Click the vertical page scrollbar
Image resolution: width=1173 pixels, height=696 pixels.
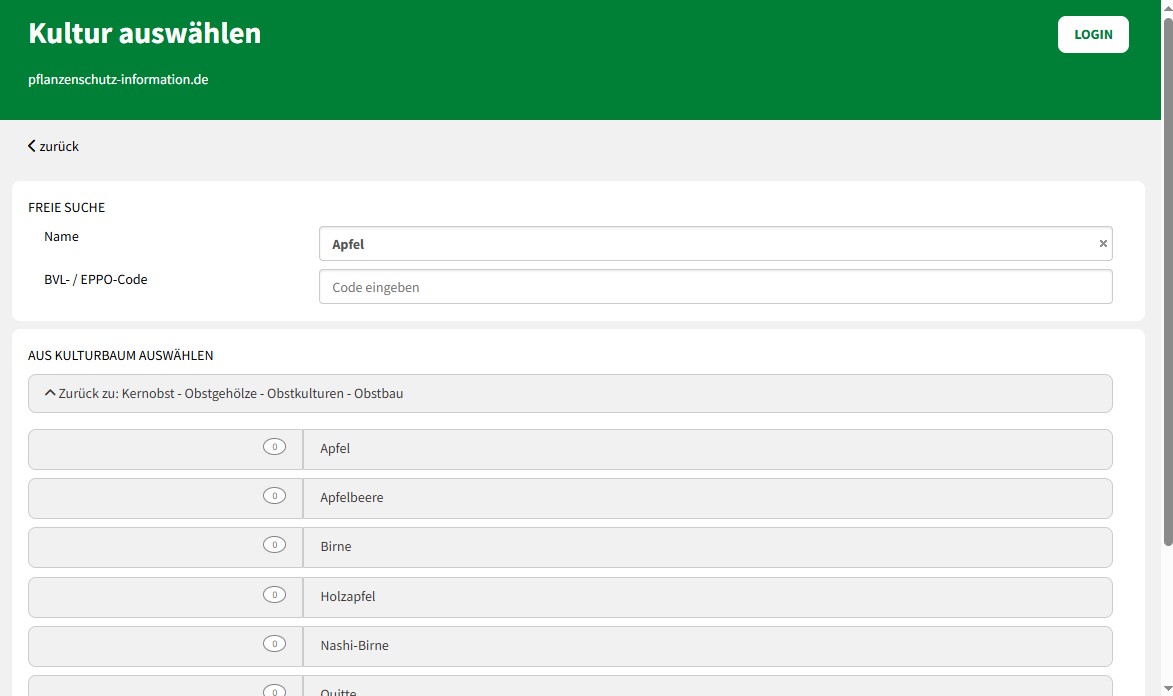[x=1167, y=280]
